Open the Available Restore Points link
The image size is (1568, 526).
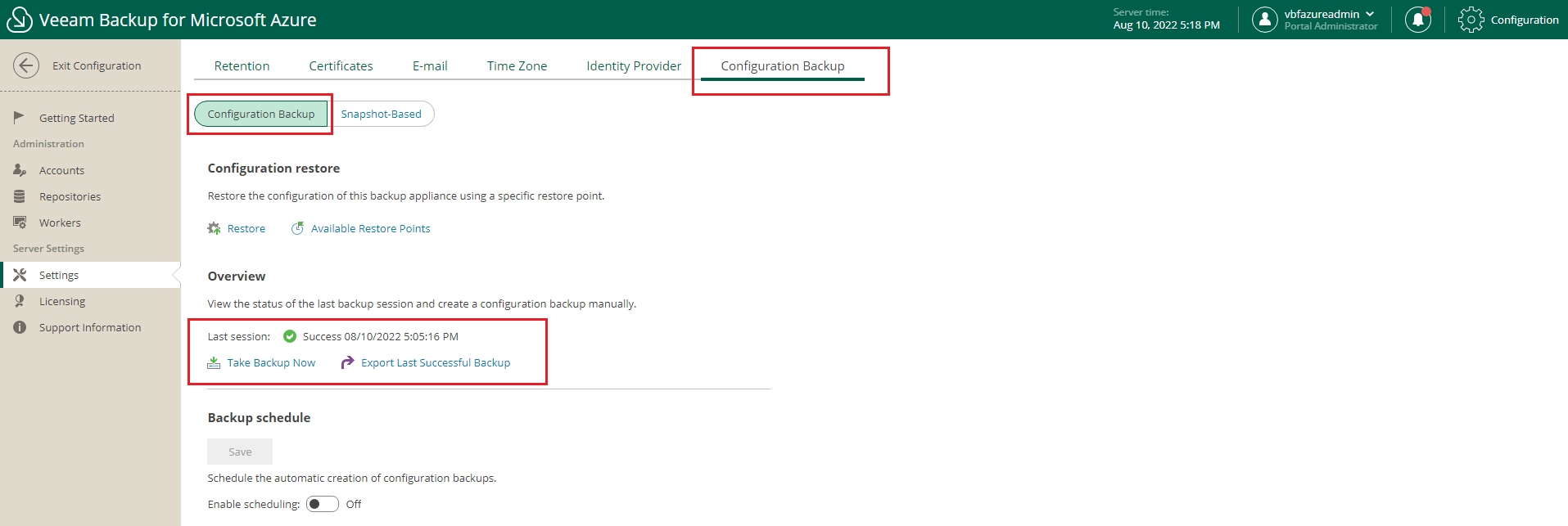(x=370, y=228)
